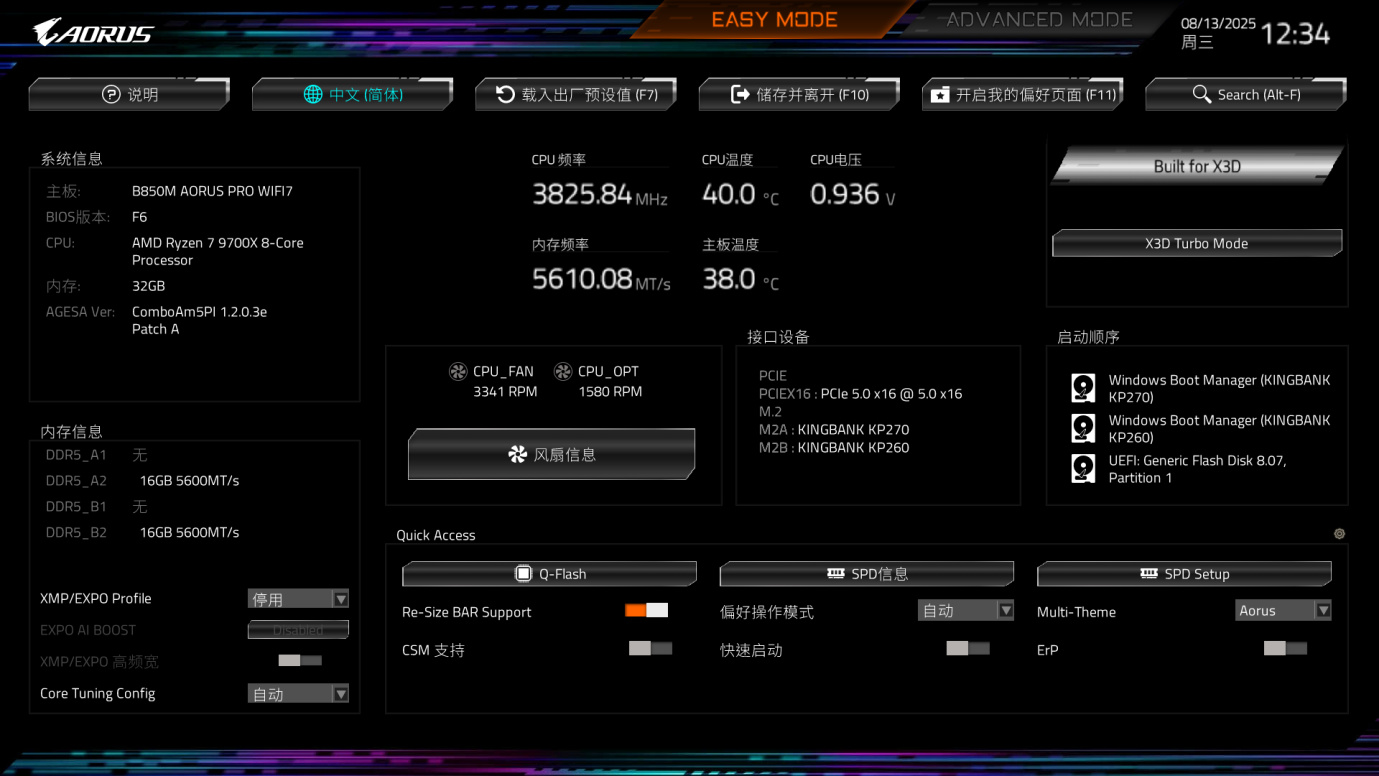Viewport: 1379px width, 776px height.
Task: Click the fan icon next to CPU_OPT
Action: (x=563, y=372)
